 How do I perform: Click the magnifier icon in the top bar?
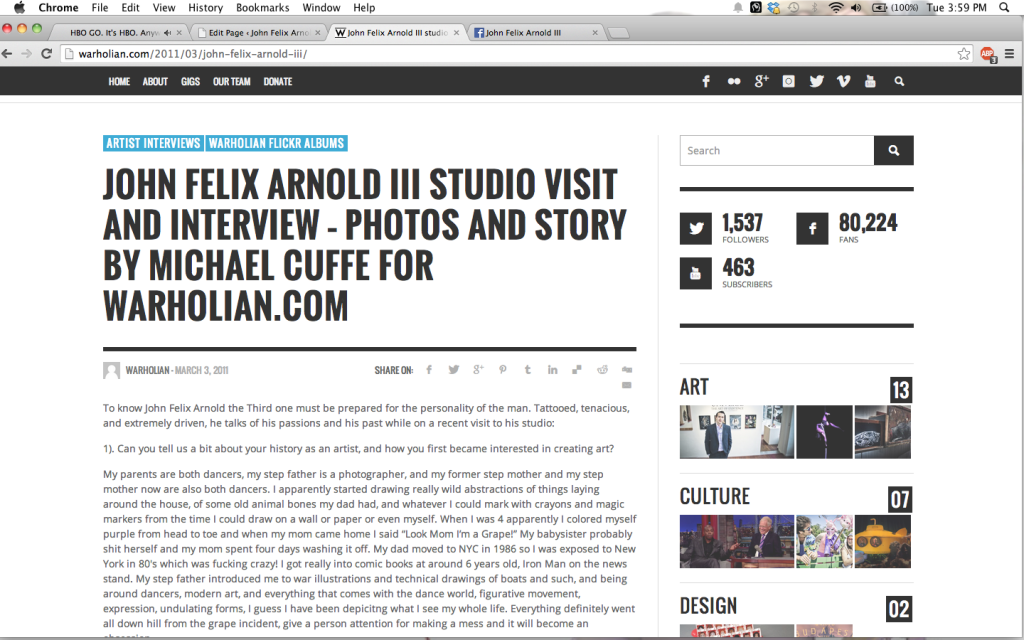[899, 82]
